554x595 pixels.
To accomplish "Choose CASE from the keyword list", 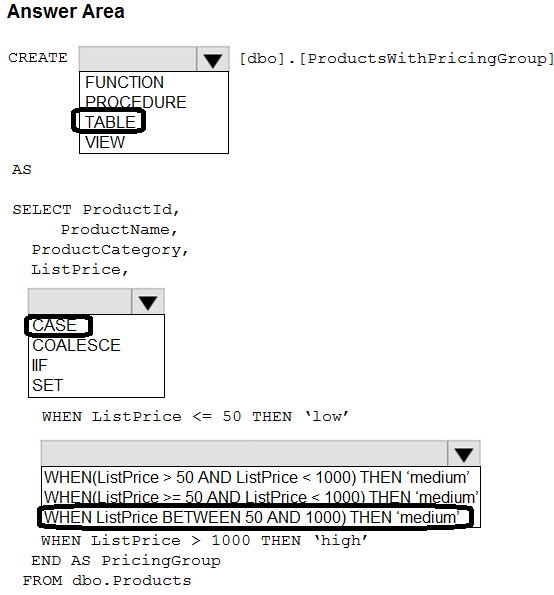I will click(54, 325).
